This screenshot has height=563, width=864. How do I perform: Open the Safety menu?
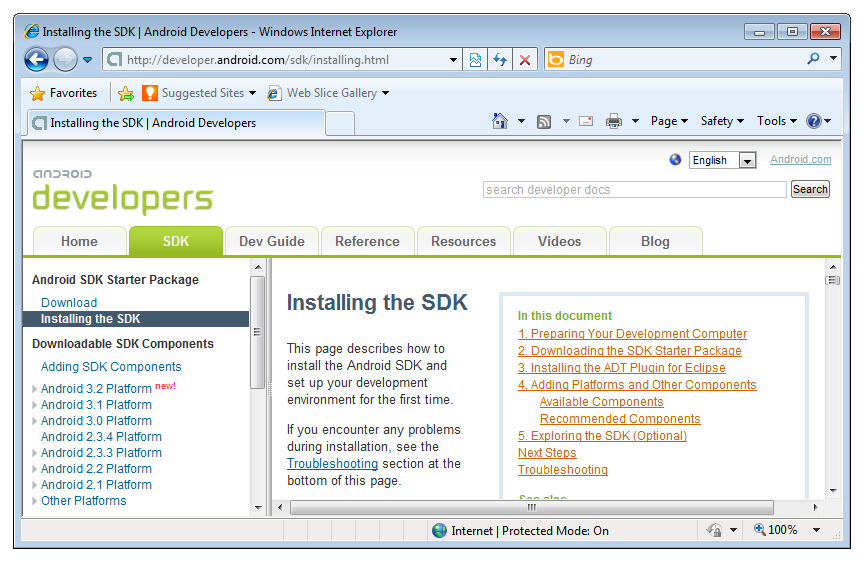click(722, 121)
